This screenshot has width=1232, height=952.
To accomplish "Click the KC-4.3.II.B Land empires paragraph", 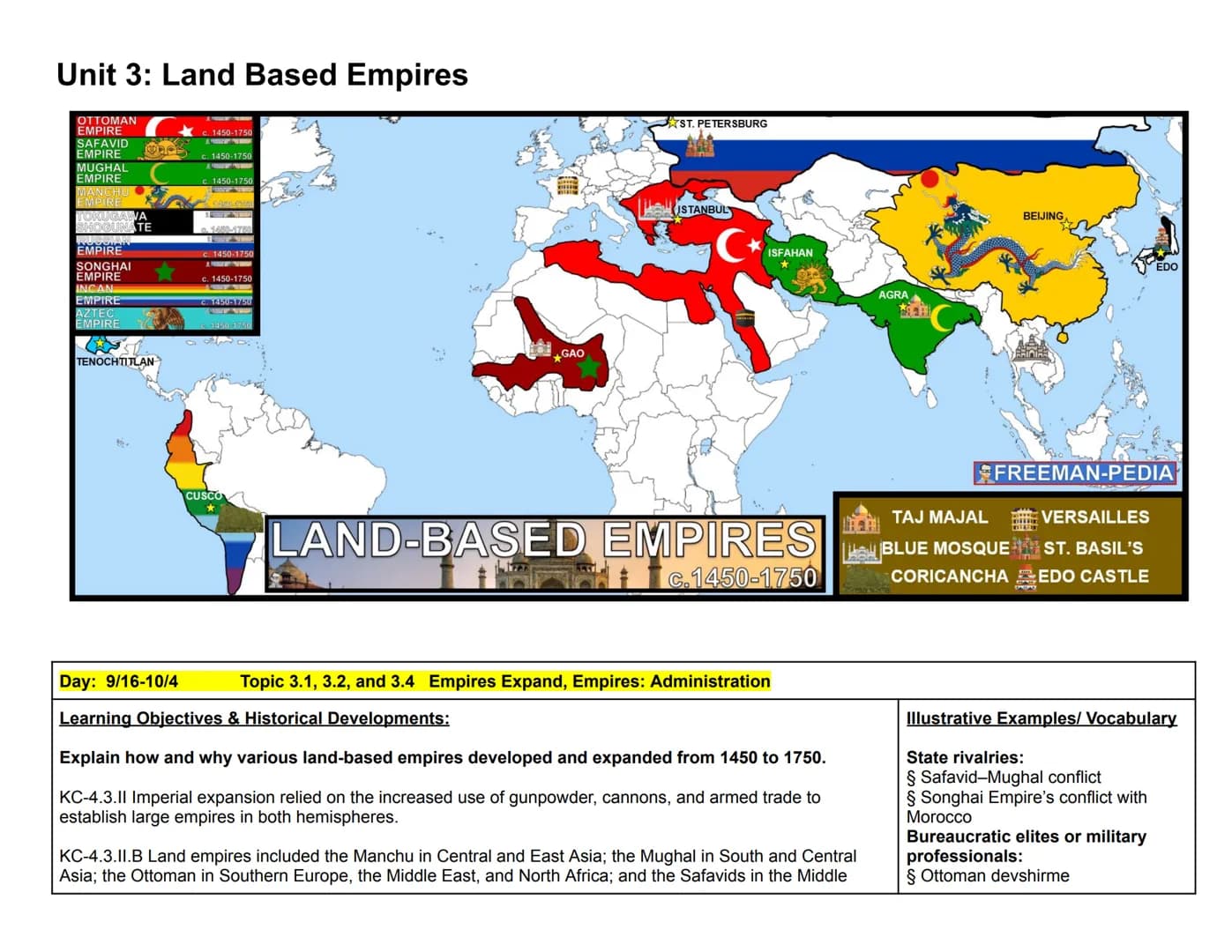I will (x=458, y=866).
